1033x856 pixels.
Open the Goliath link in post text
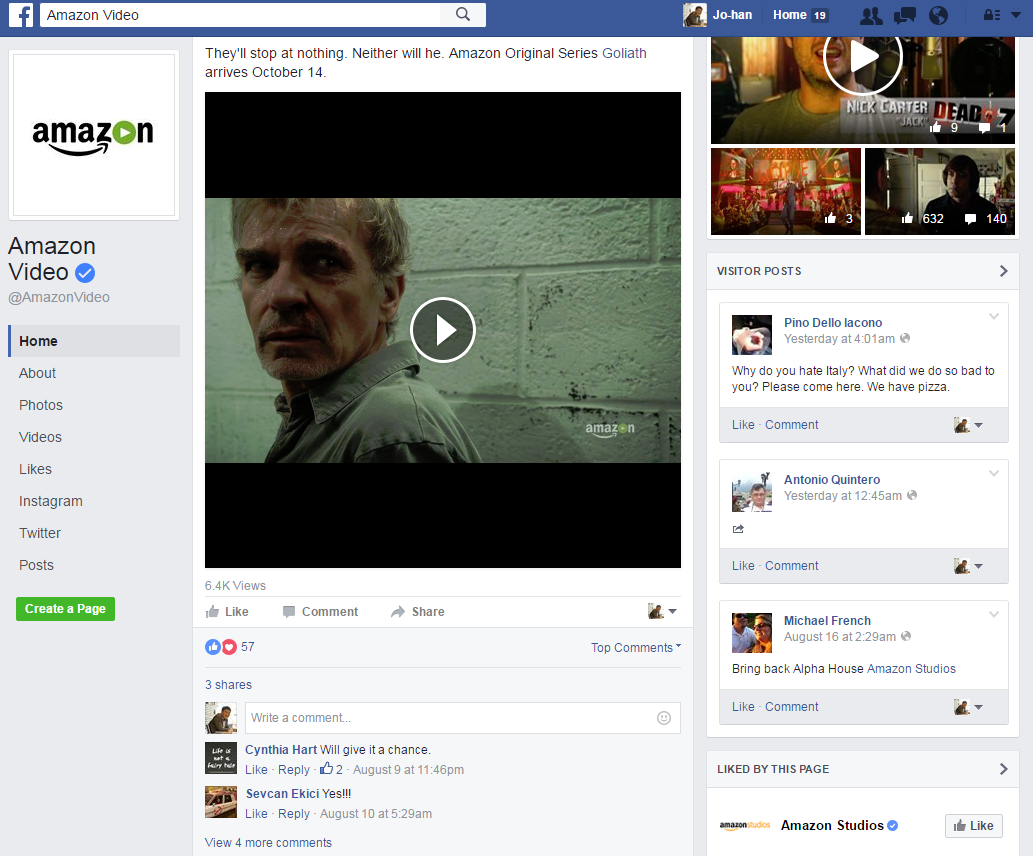(624, 53)
